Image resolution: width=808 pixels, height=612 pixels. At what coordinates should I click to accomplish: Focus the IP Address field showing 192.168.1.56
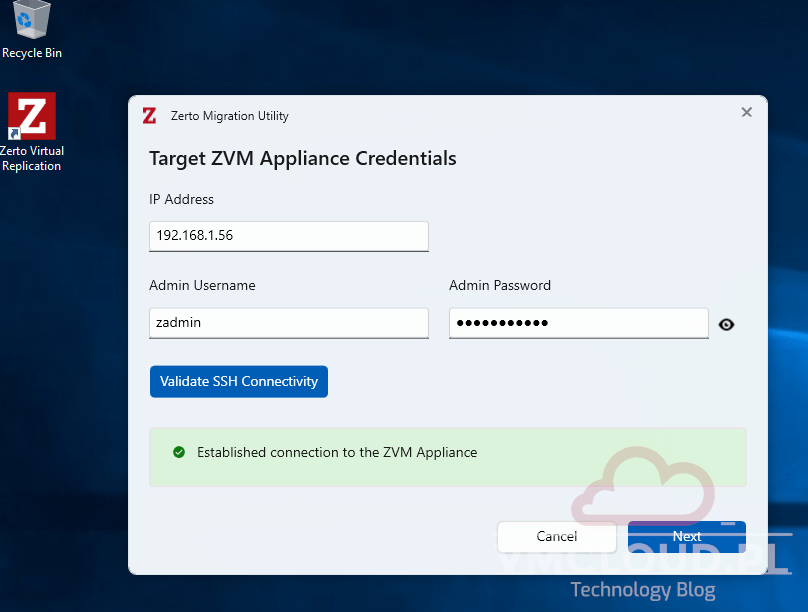click(x=288, y=236)
